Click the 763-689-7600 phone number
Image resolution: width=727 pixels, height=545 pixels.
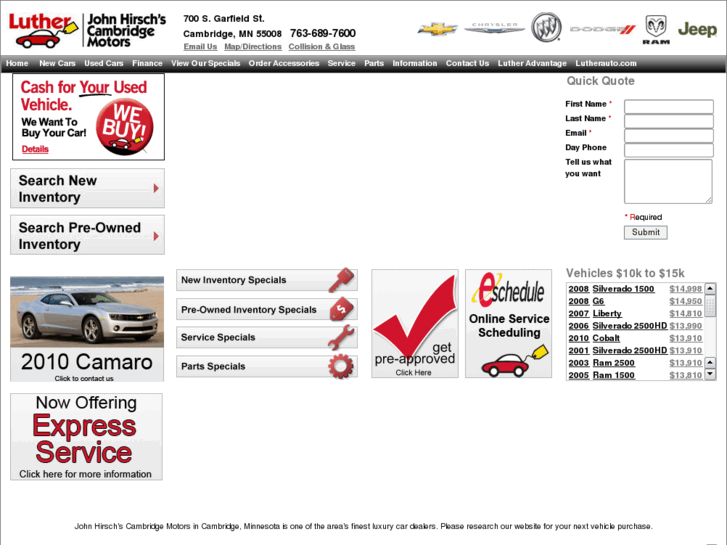click(x=323, y=33)
